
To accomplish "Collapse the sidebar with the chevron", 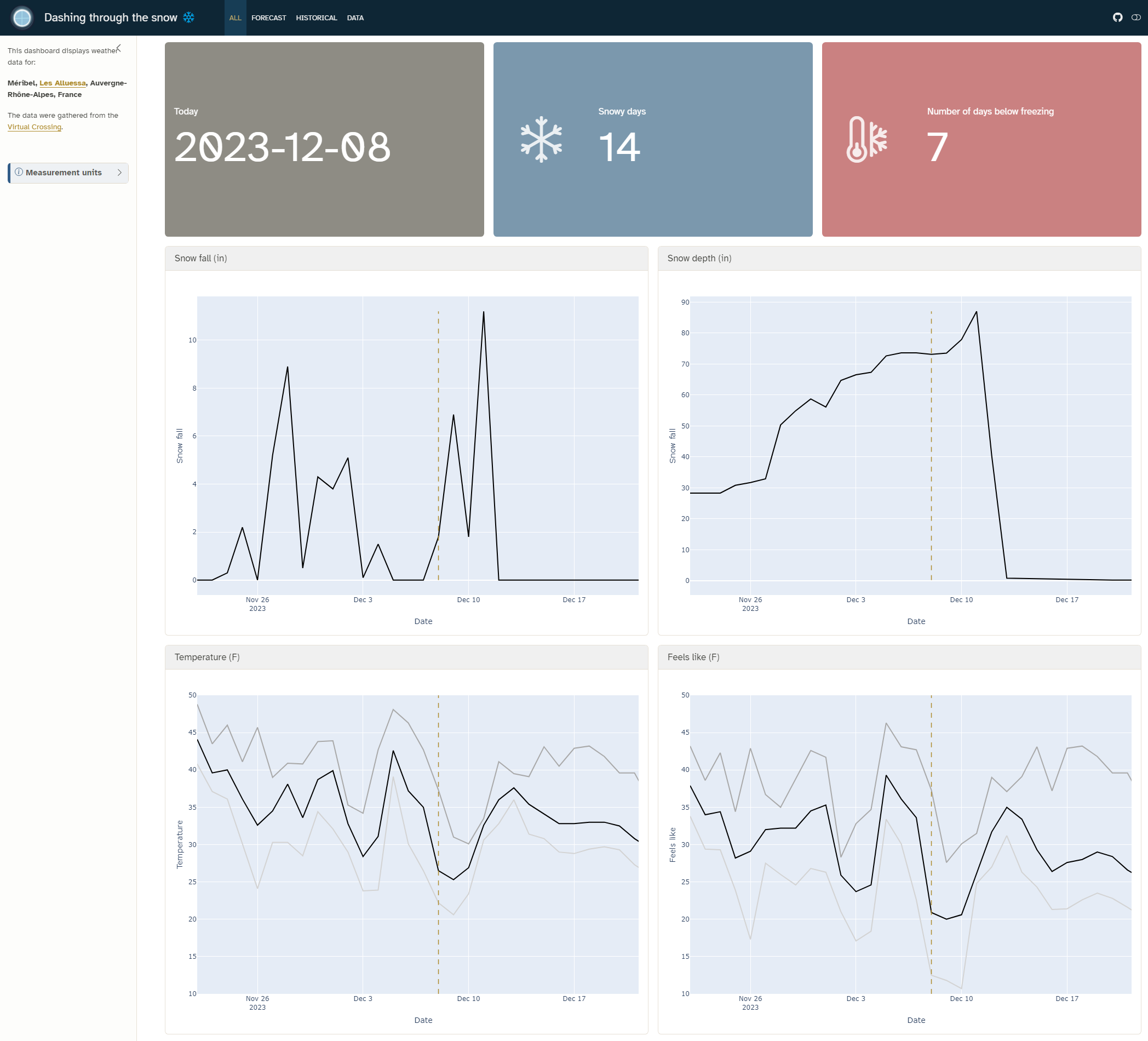I will [118, 48].
